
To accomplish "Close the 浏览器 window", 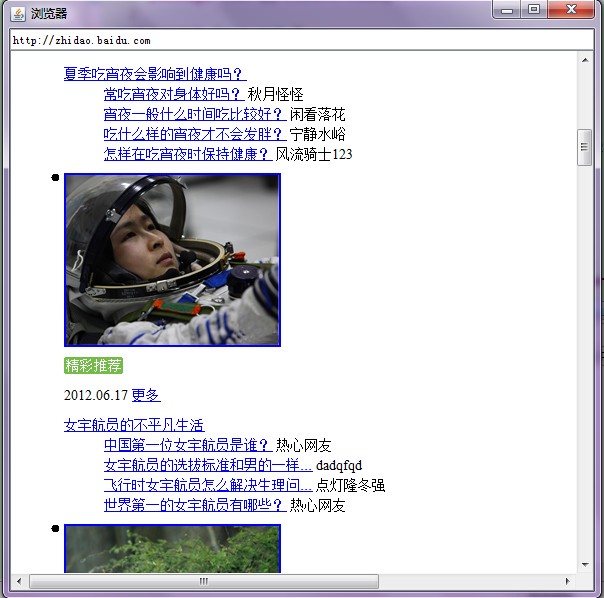I will 570,10.
